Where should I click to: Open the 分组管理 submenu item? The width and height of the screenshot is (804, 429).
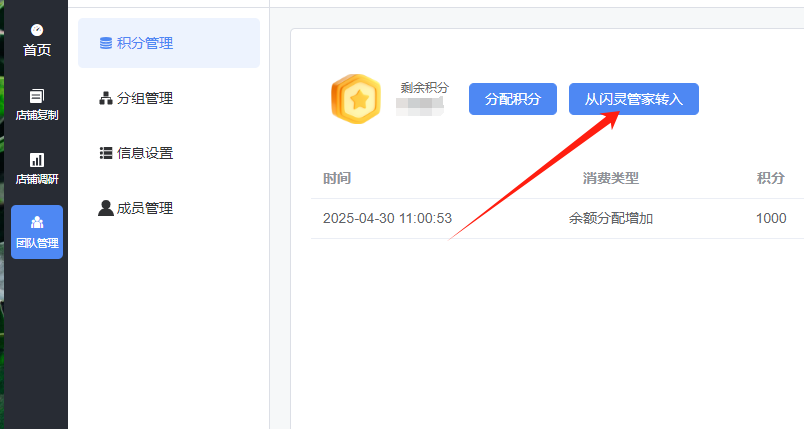click(x=169, y=98)
